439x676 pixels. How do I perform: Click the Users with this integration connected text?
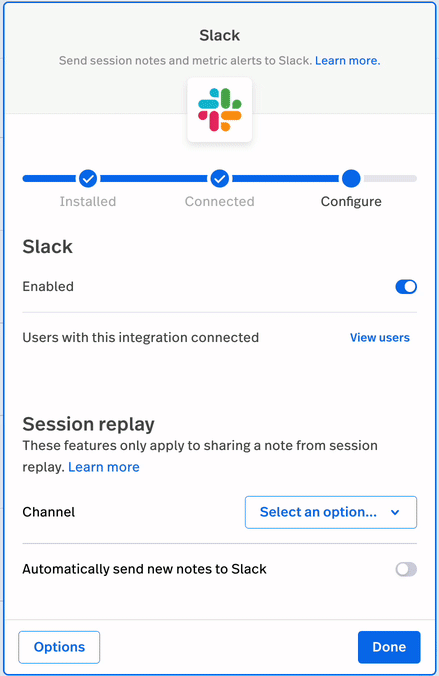[141, 338]
